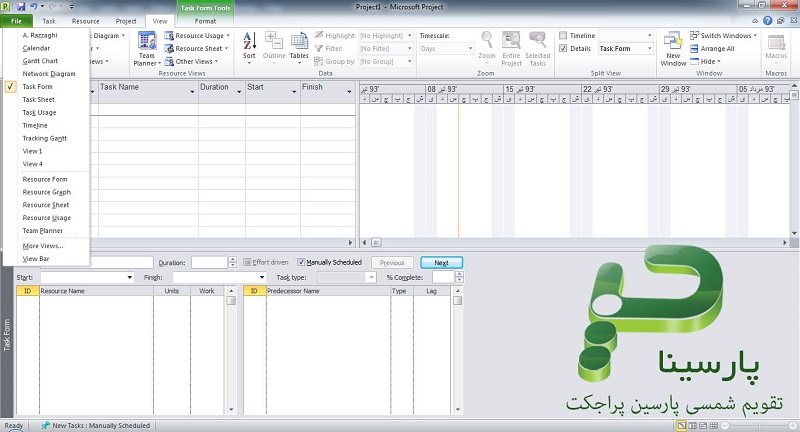
Task: Open the Filter dropdown
Action: point(409,48)
